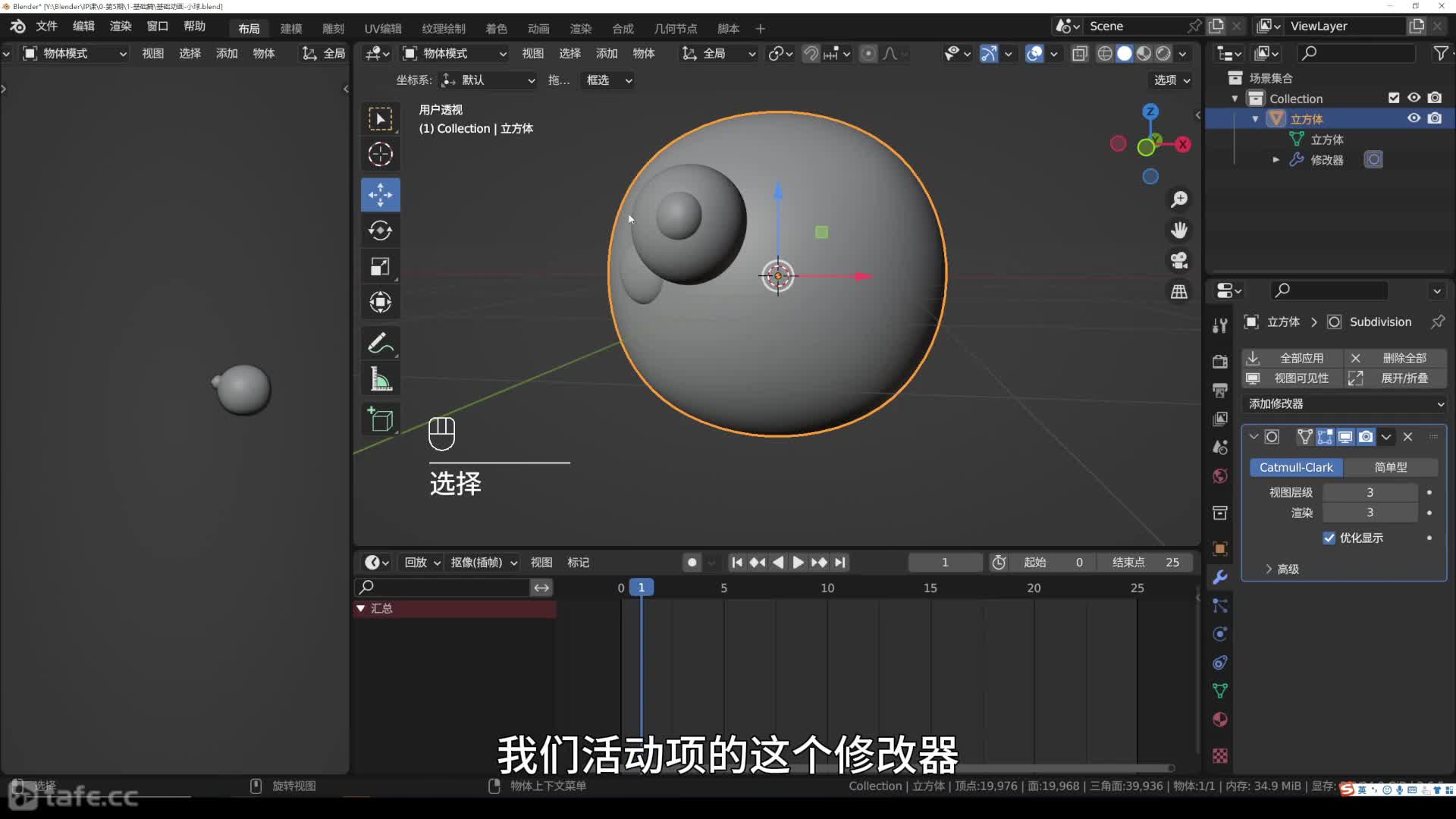This screenshot has width=1456, height=819.
Task: Click the pan hand viewport icon
Action: (x=1179, y=230)
